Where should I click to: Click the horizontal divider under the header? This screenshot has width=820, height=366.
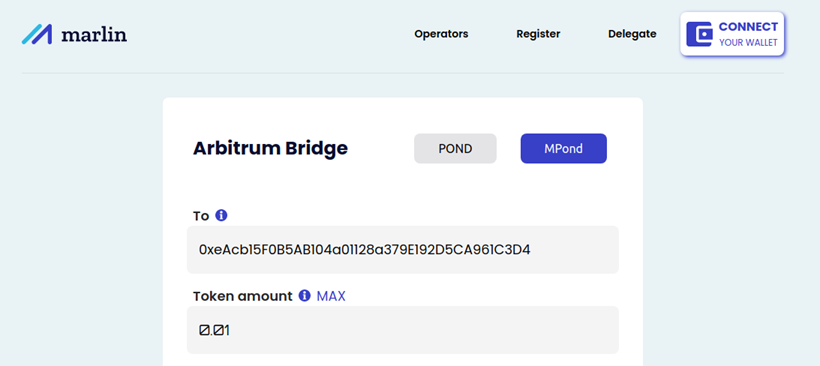click(403, 73)
